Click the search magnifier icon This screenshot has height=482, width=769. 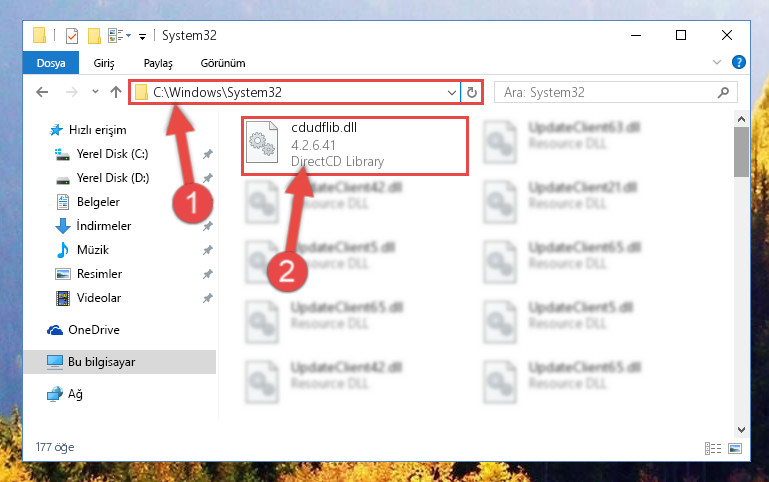(723, 92)
